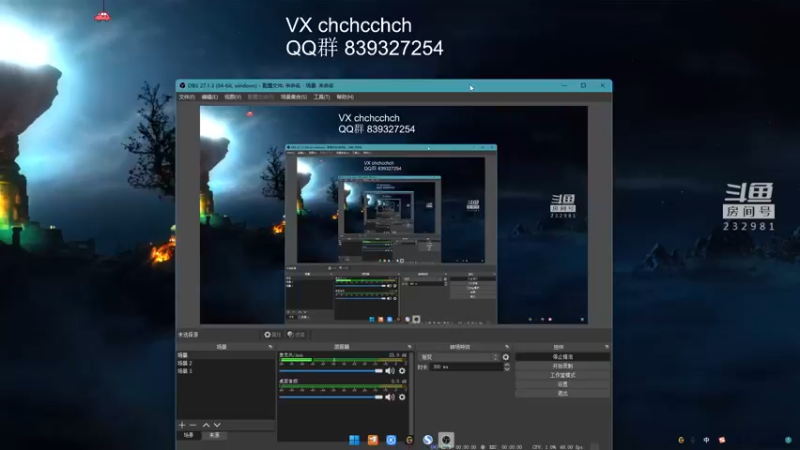This screenshot has height=450, width=800.
Task: Open the 视图(V) menu
Action: point(233,97)
